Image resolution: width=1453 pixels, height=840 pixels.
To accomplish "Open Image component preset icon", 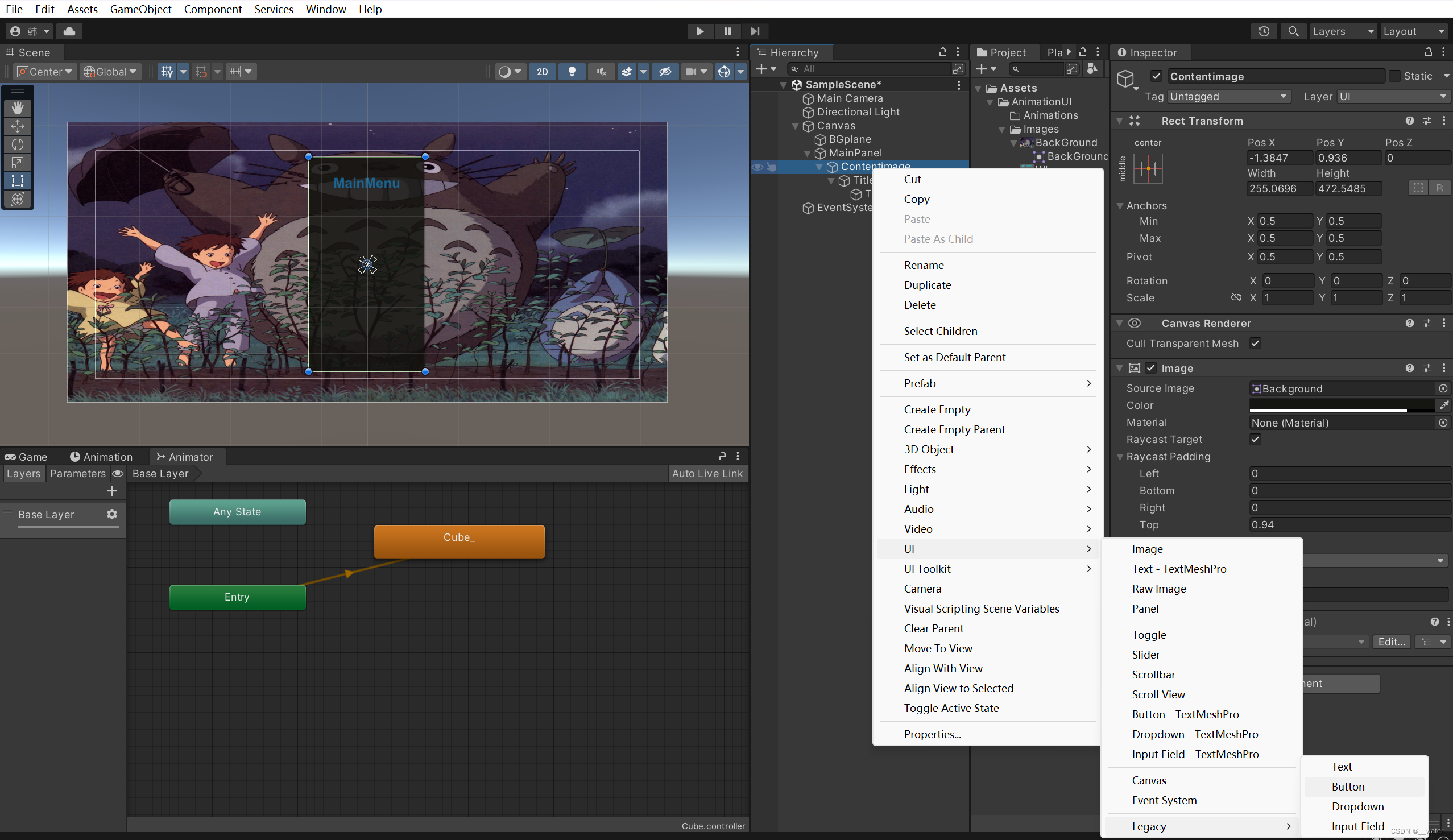I will click(1426, 368).
